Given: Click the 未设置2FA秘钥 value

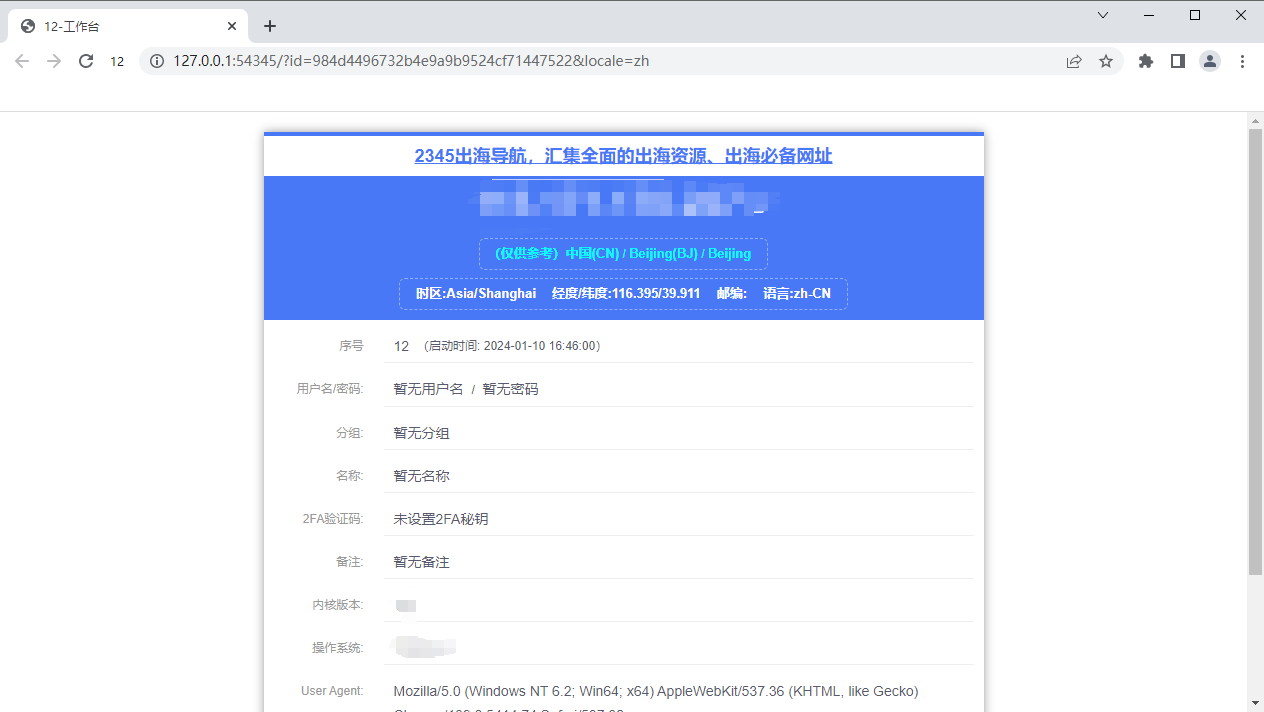Looking at the screenshot, I should point(441,519).
